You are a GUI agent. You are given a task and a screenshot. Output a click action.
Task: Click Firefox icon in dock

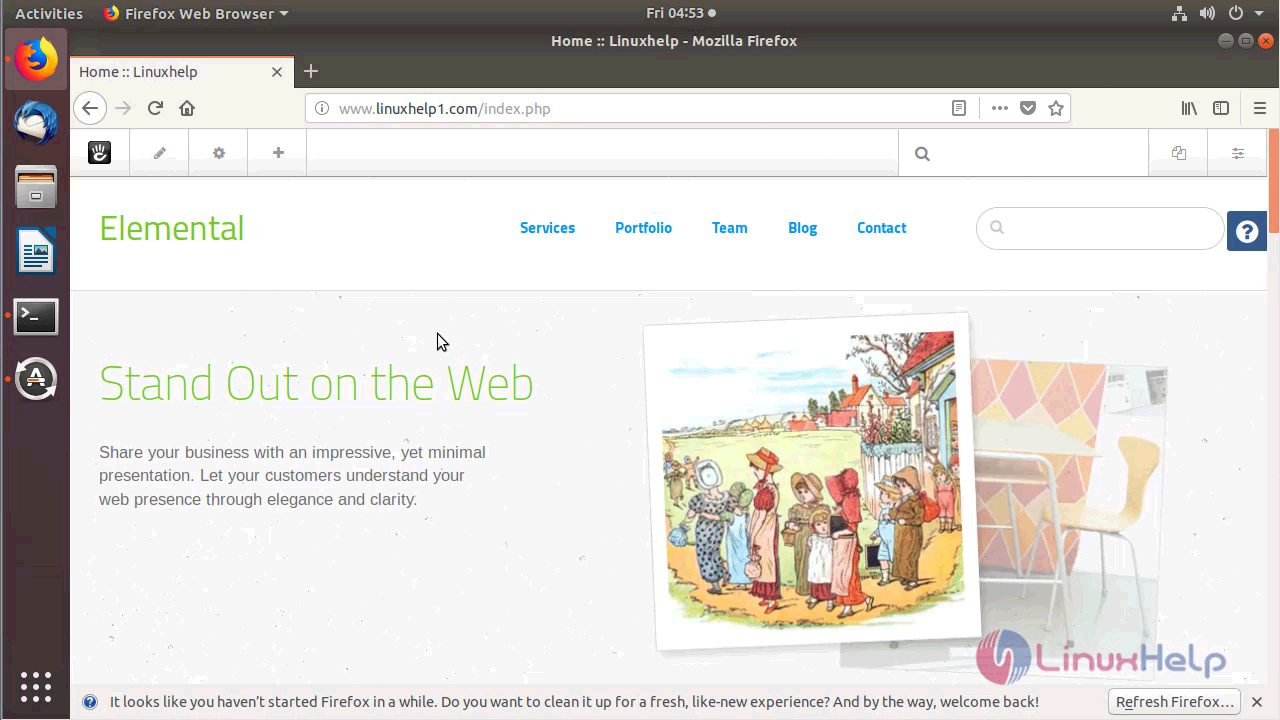pyautogui.click(x=36, y=60)
